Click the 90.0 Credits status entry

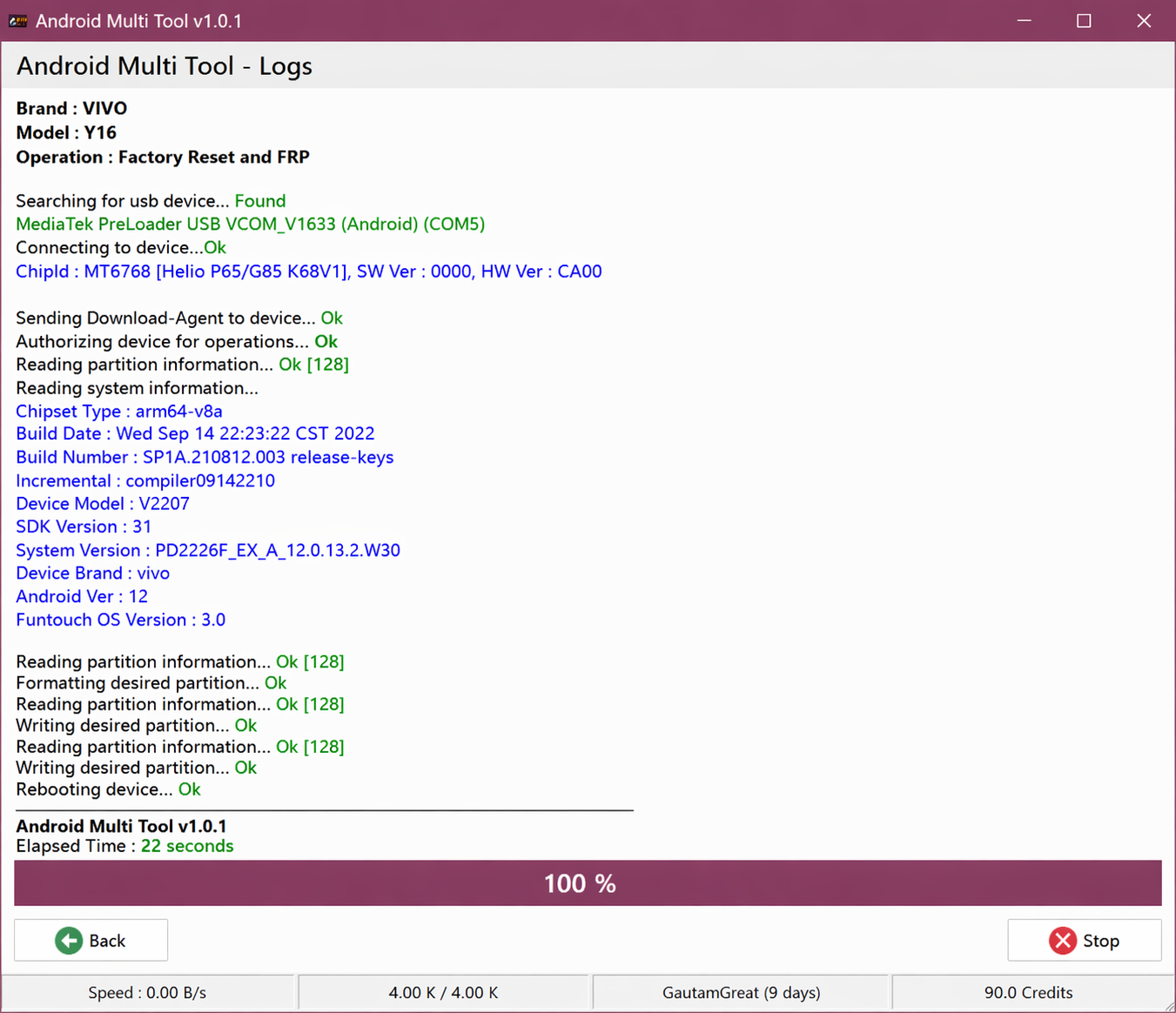1028,992
